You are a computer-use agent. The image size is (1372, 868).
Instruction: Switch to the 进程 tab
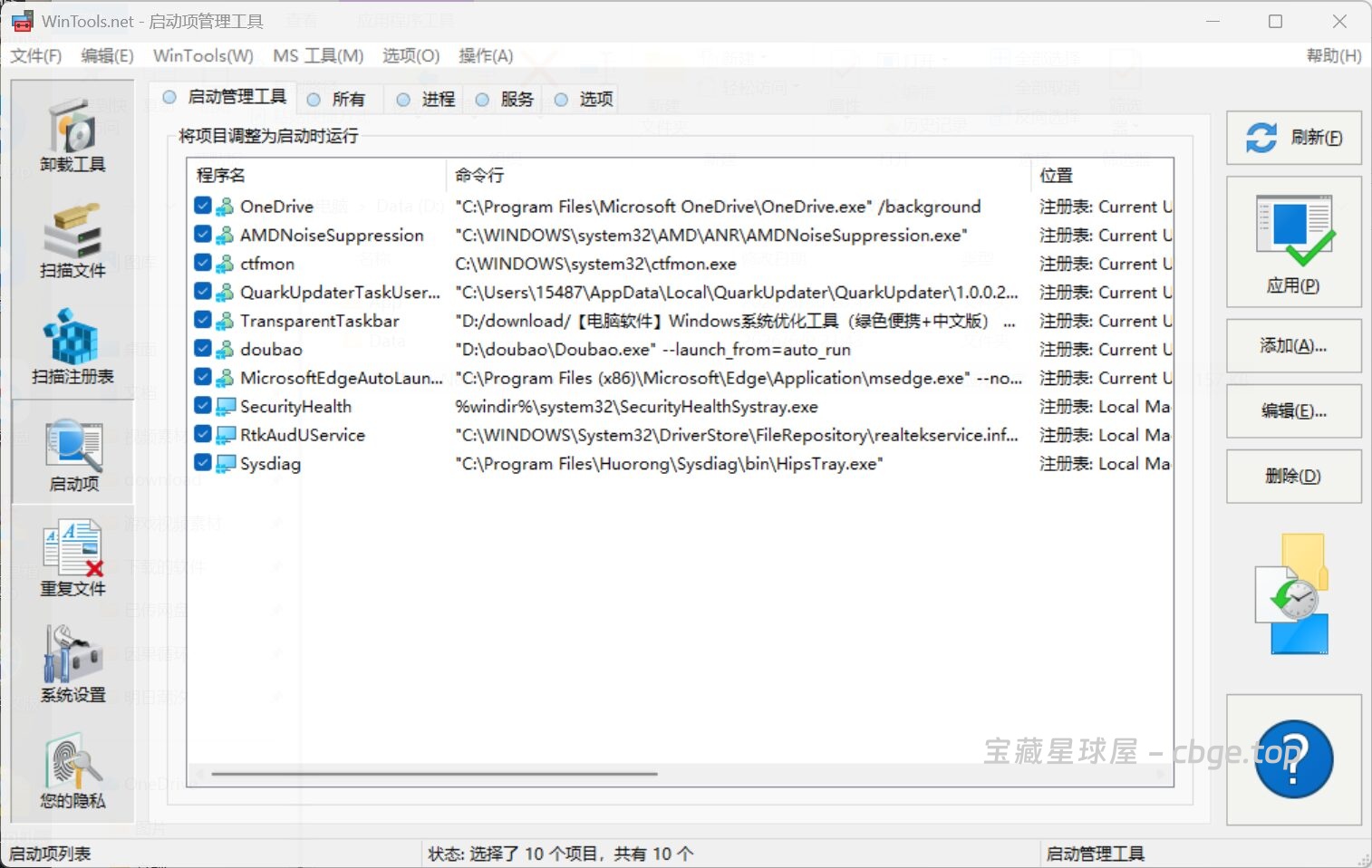tap(426, 100)
